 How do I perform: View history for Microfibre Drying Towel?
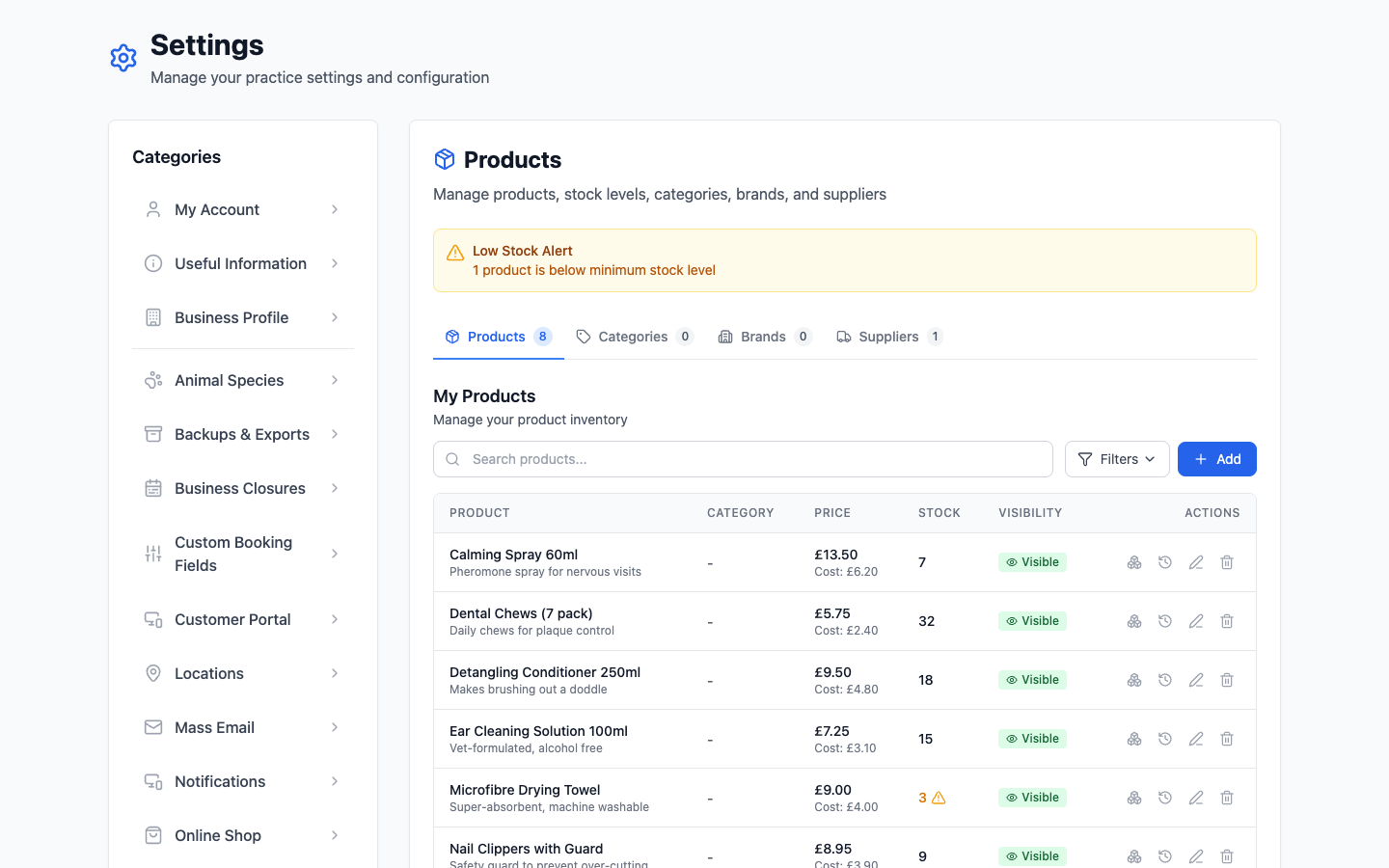(1165, 798)
